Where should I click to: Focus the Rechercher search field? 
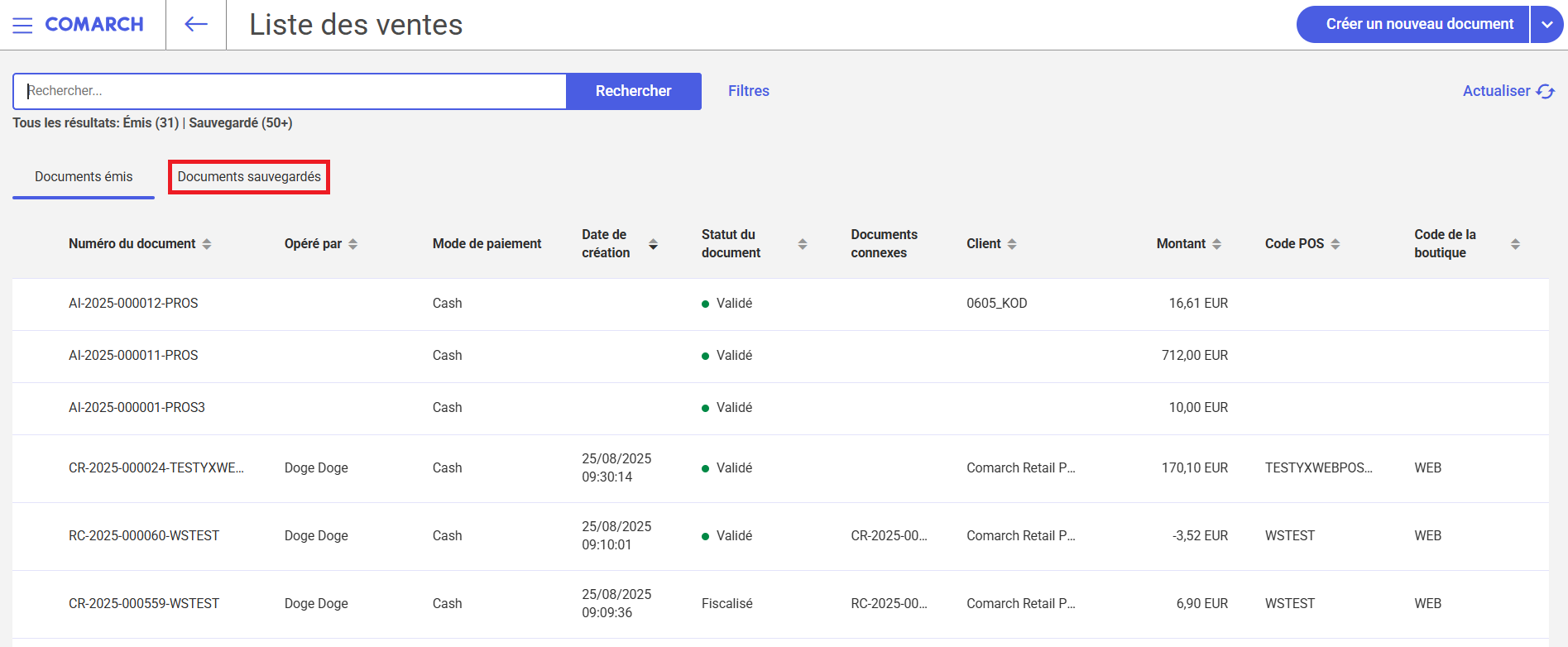290,91
